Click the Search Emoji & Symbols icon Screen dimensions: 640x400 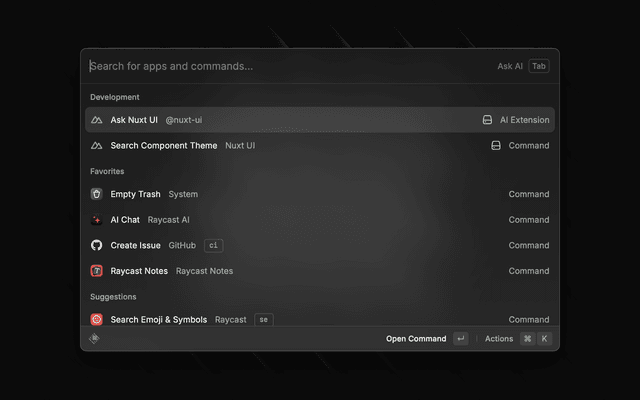click(96, 319)
